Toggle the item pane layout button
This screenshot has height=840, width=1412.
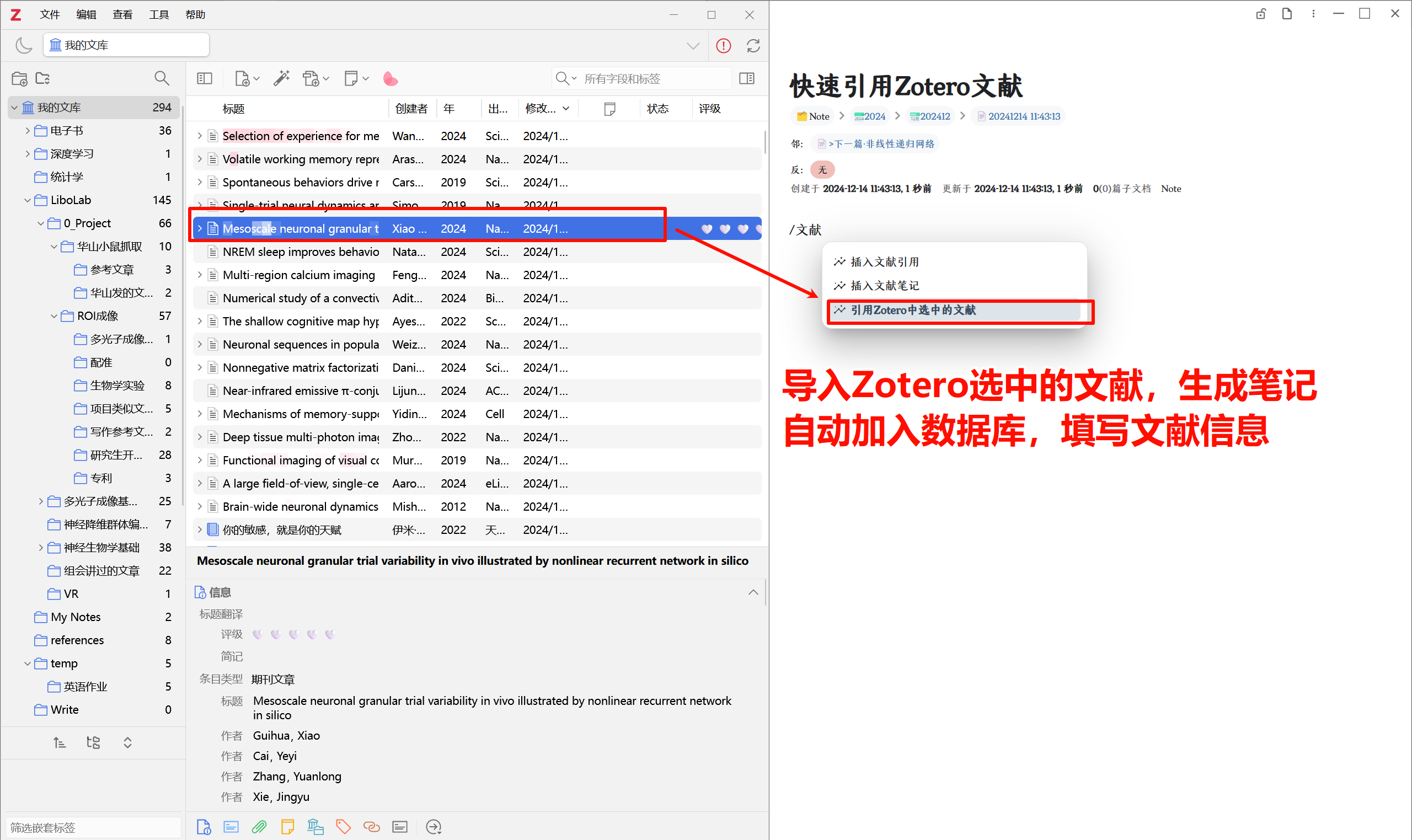click(x=746, y=79)
